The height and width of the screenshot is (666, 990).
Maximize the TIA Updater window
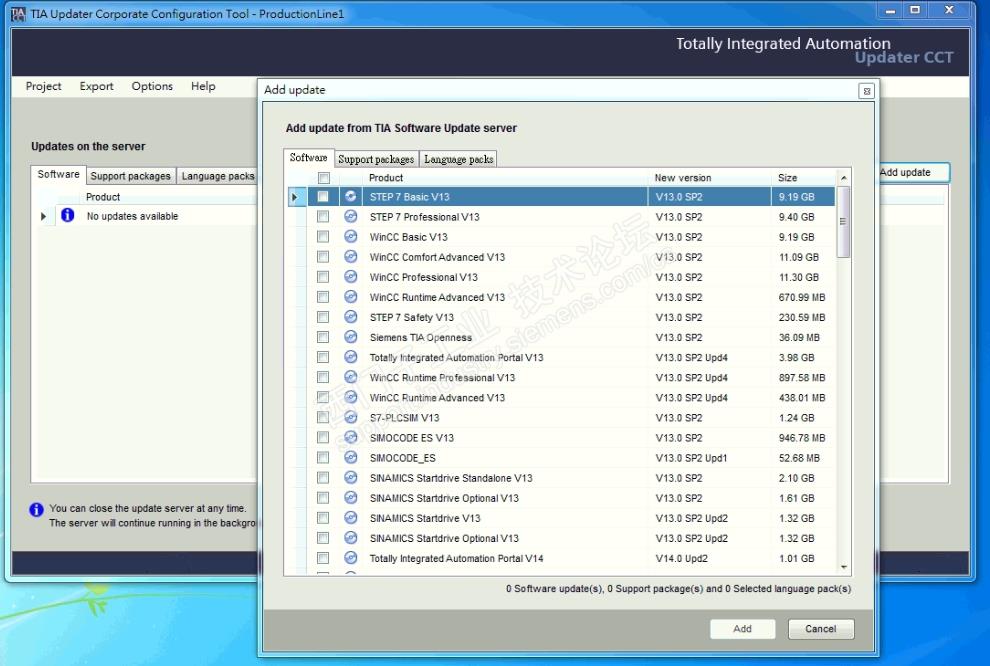pos(915,11)
